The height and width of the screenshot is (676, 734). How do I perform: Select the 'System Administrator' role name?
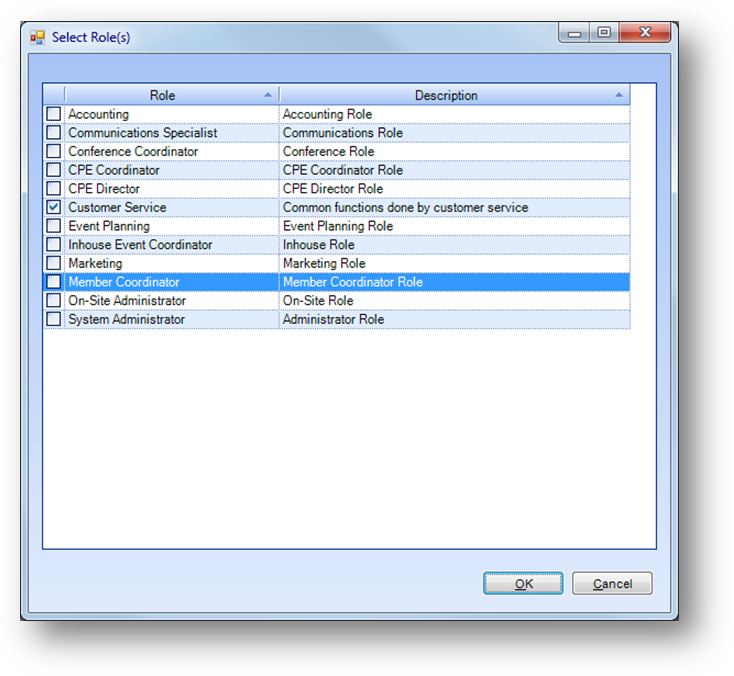[x=126, y=319]
